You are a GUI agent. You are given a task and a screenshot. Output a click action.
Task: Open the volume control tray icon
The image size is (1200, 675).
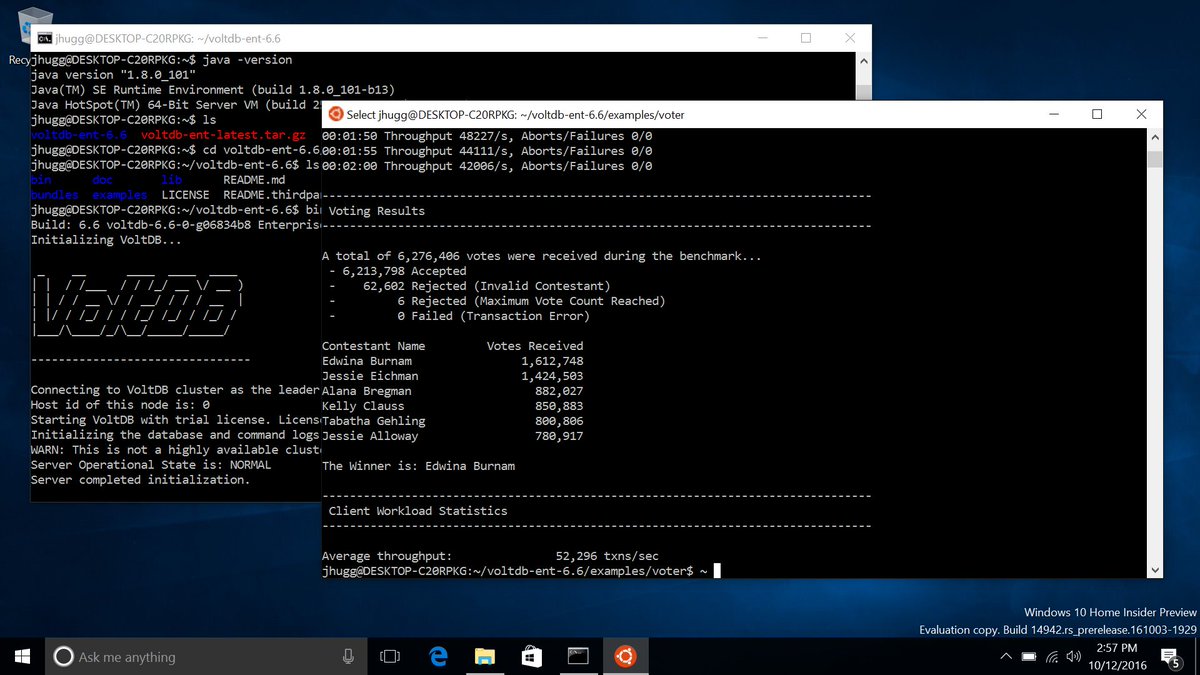coord(1073,657)
